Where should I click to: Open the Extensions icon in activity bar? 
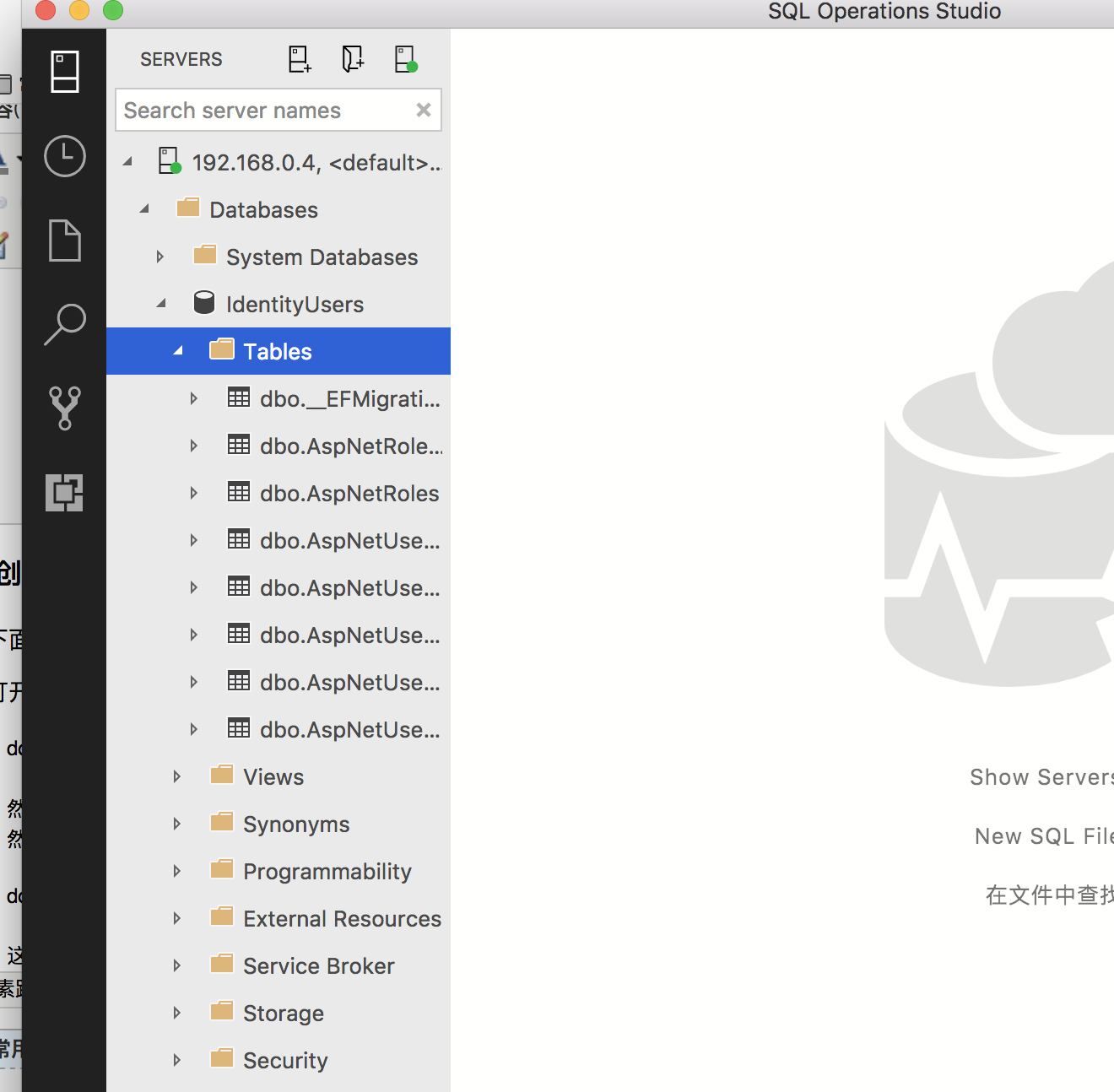[x=65, y=493]
